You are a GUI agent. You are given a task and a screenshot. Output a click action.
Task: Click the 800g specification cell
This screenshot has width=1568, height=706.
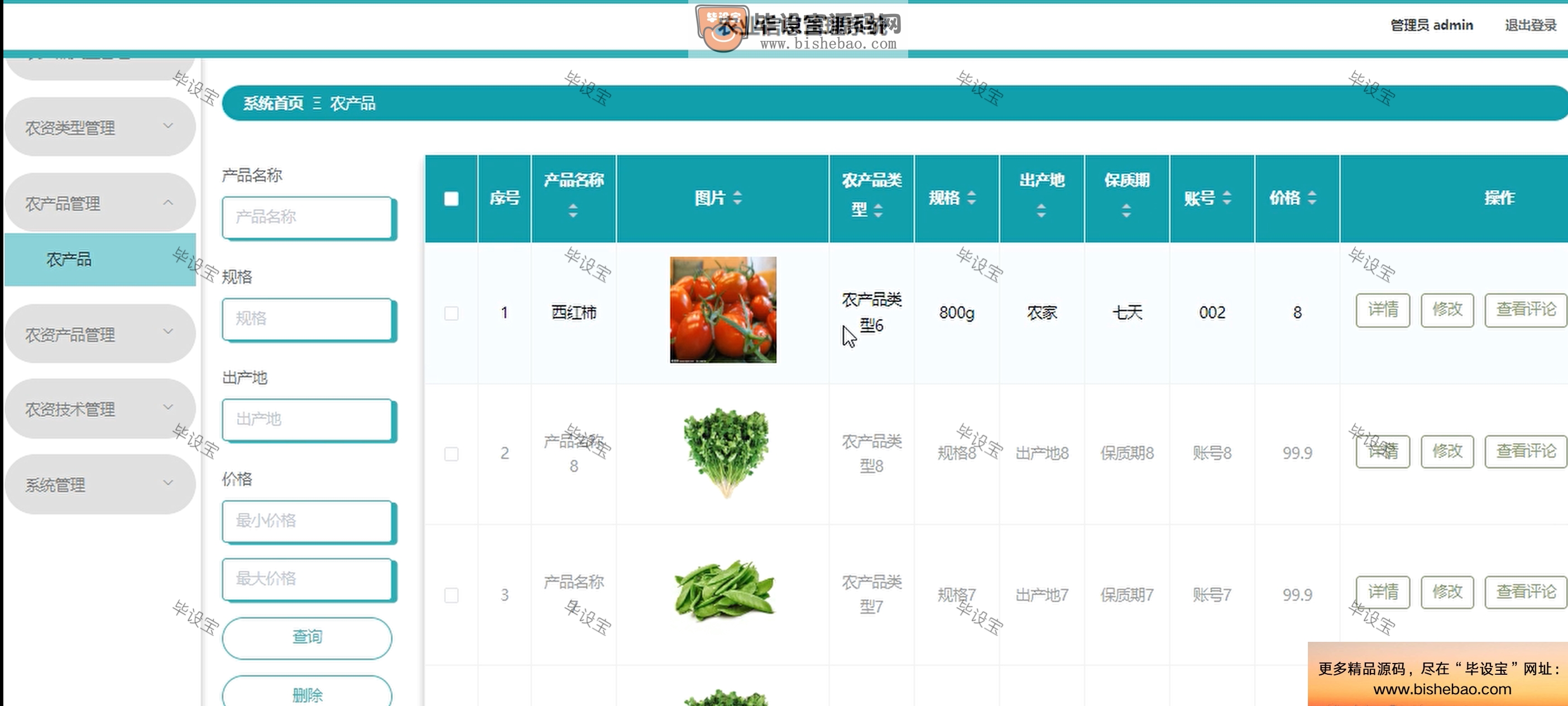click(x=956, y=313)
